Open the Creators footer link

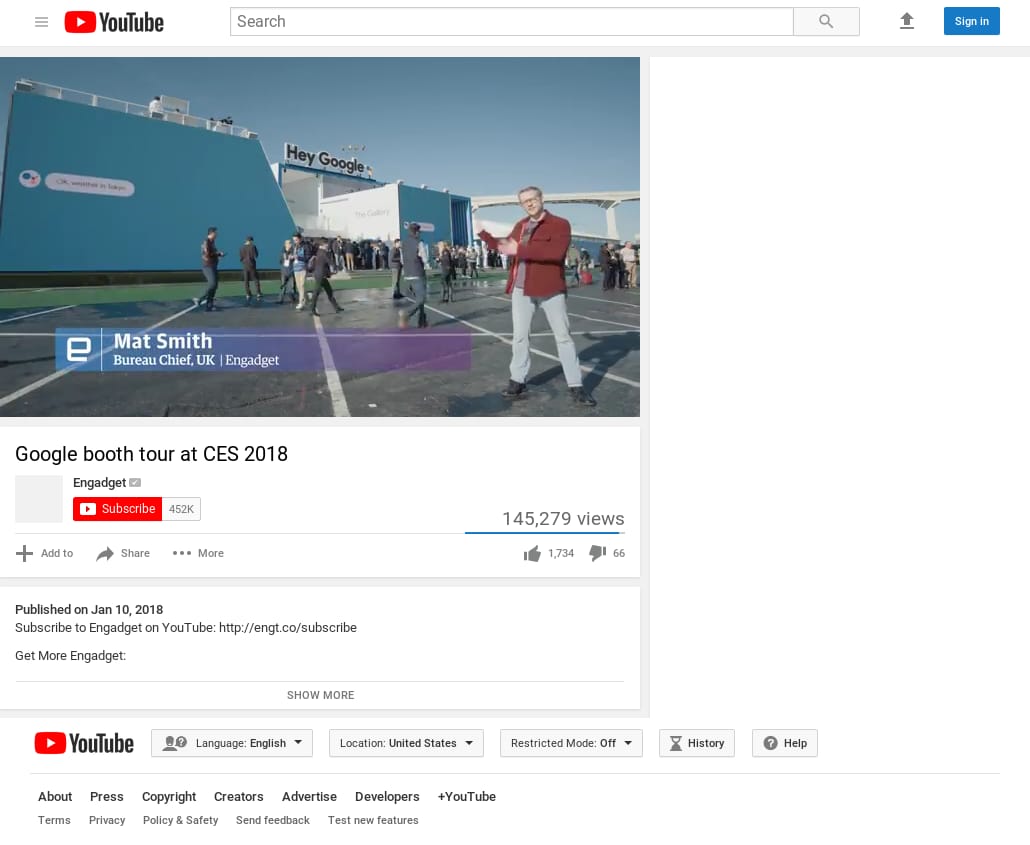click(x=238, y=796)
